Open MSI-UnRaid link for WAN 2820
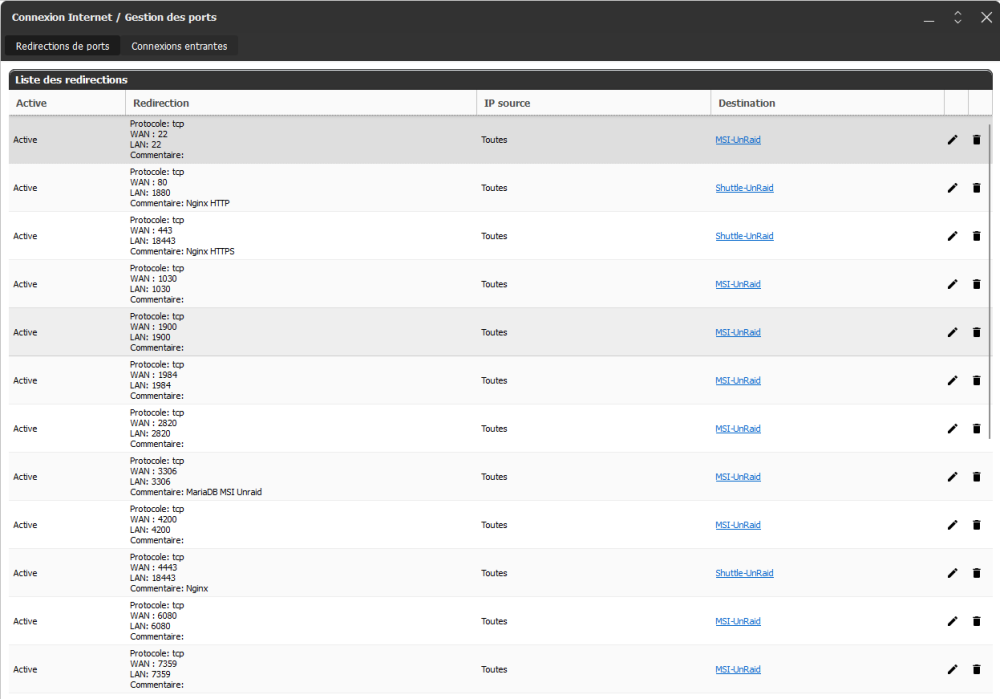Screen dimensions: 1000x699 (x=738, y=429)
